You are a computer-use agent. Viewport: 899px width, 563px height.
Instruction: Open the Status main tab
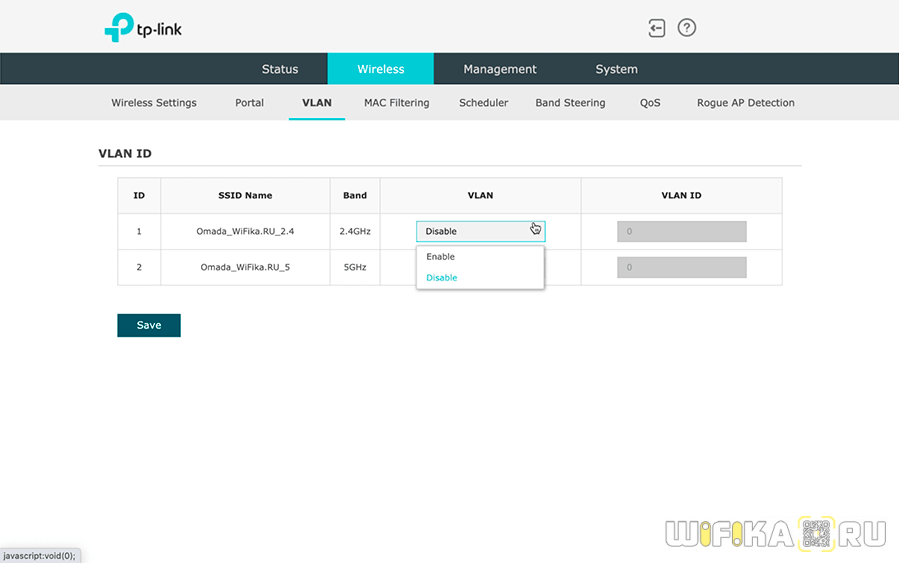tap(280, 69)
